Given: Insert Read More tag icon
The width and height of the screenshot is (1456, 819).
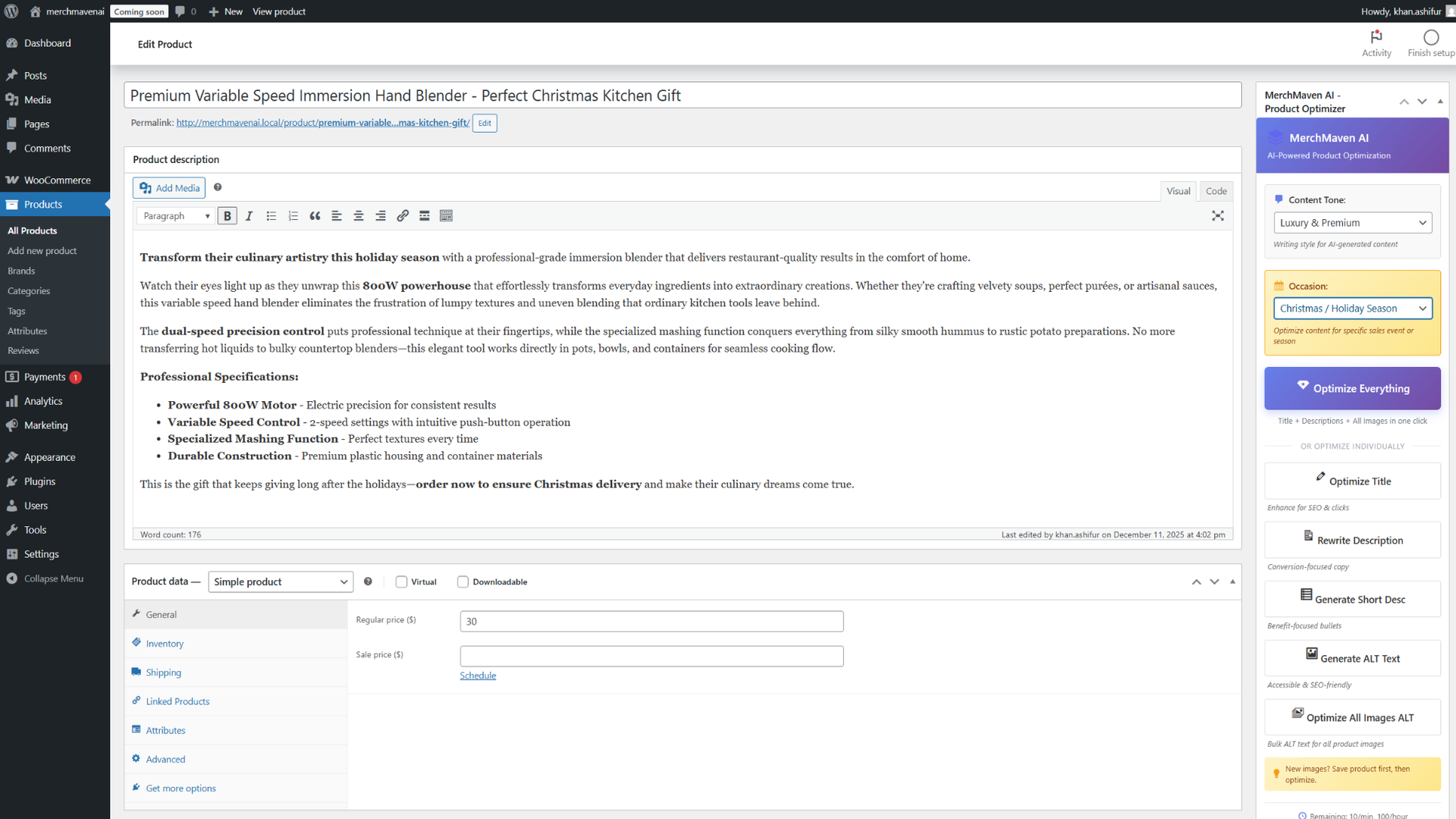Looking at the screenshot, I should click(425, 216).
